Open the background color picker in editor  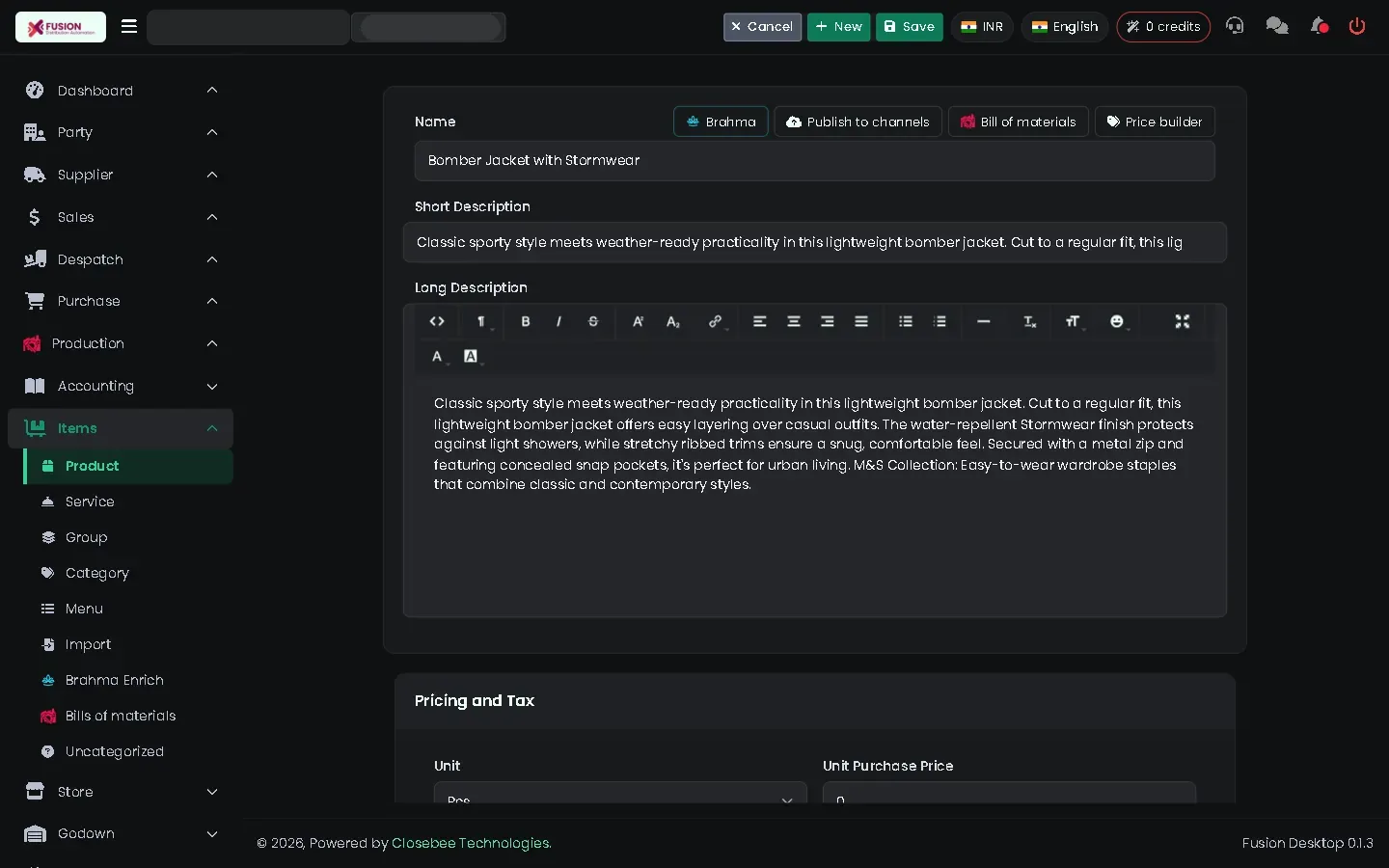472,357
